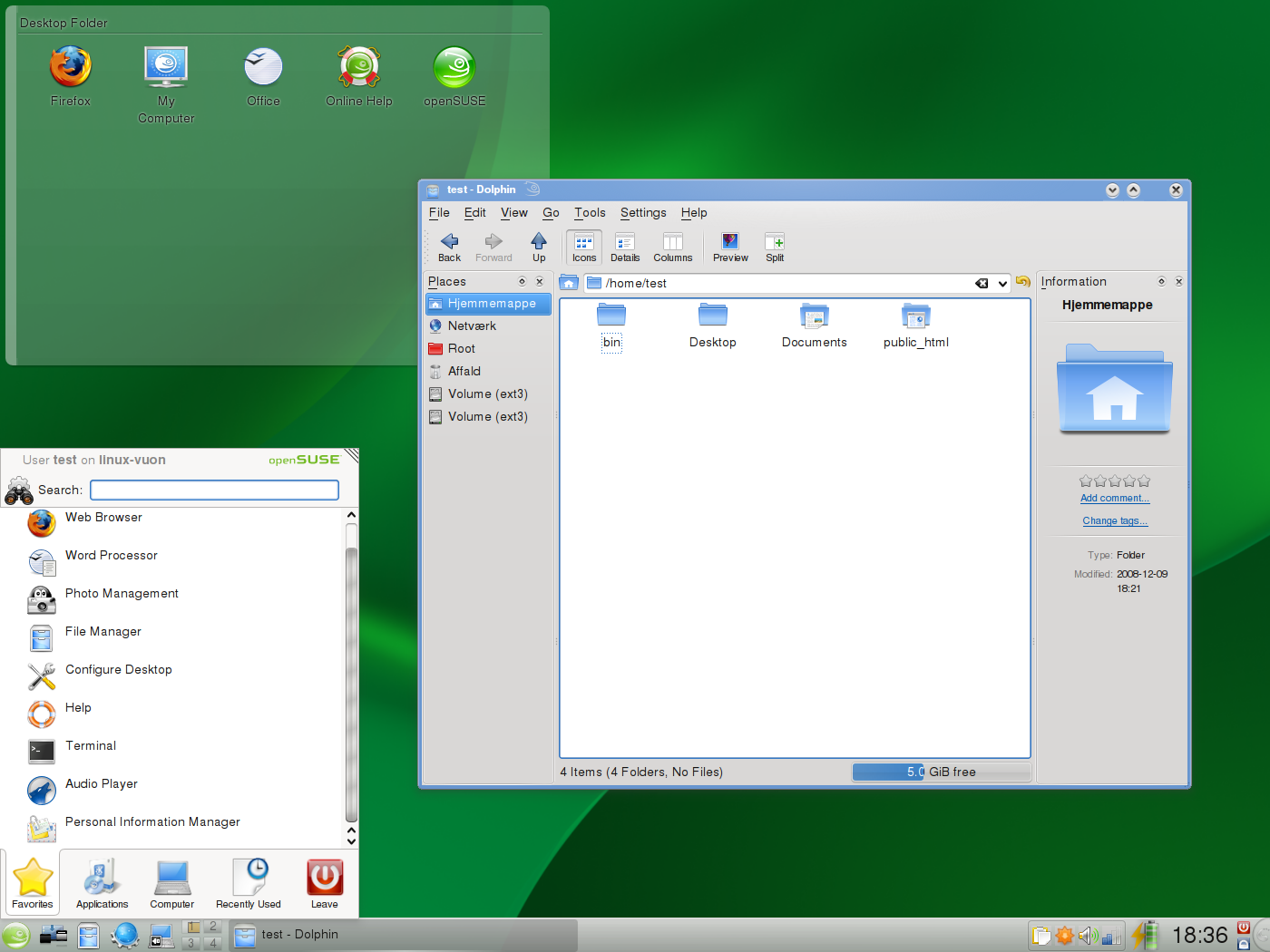Go Up one directory level
This screenshot has height=952, width=1270.
click(x=539, y=246)
